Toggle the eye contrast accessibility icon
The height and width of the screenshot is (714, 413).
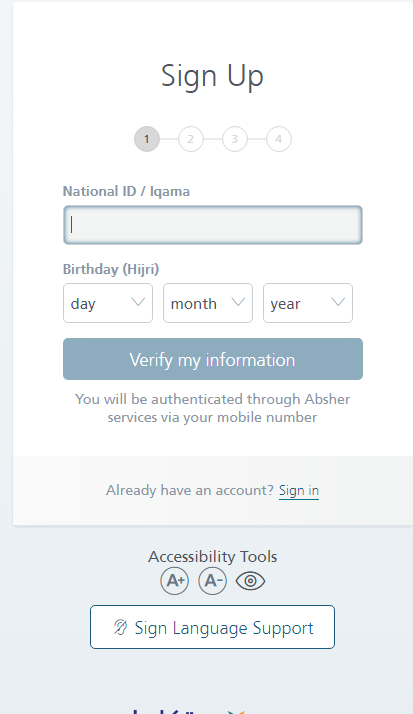tap(250, 581)
